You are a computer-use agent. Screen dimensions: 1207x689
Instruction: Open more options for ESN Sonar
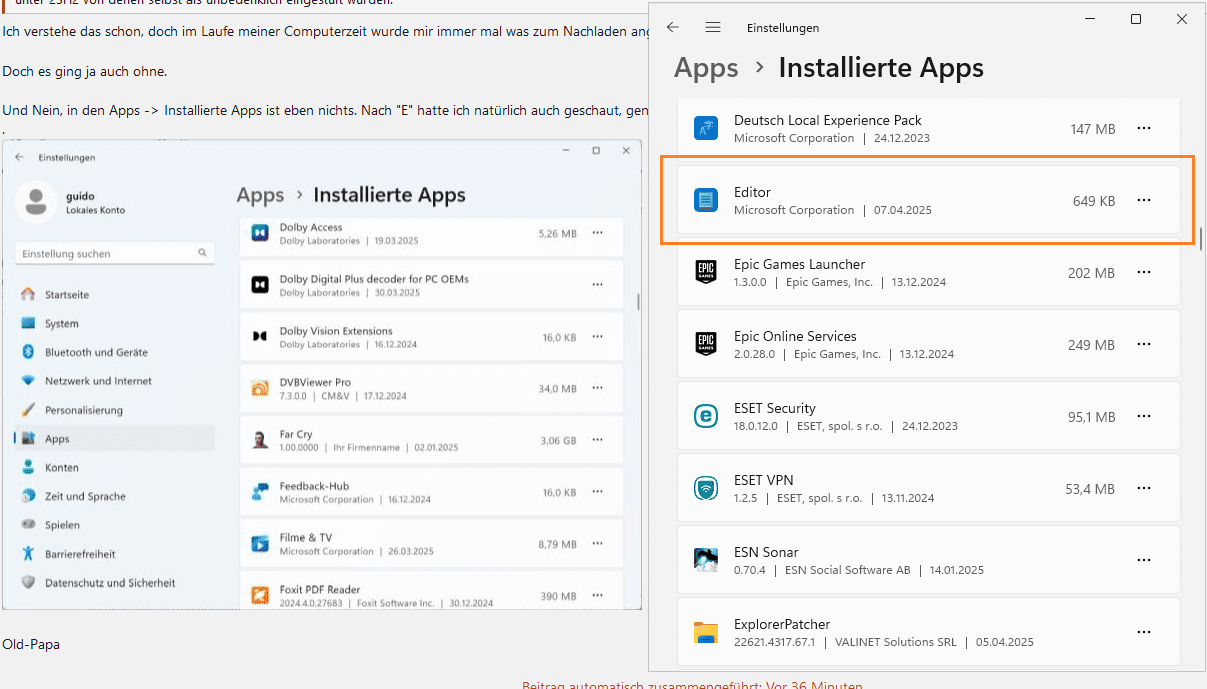(x=1144, y=560)
